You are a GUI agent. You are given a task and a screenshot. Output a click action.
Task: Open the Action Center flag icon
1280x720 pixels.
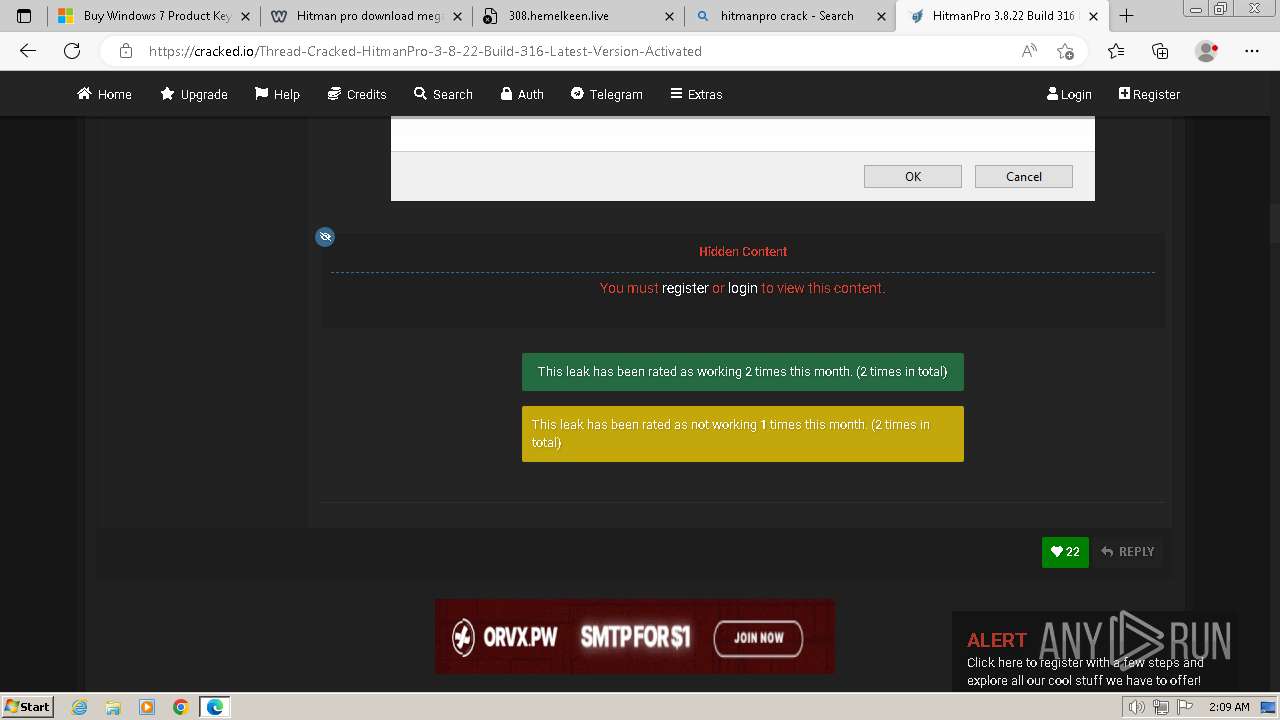[x=1185, y=707]
